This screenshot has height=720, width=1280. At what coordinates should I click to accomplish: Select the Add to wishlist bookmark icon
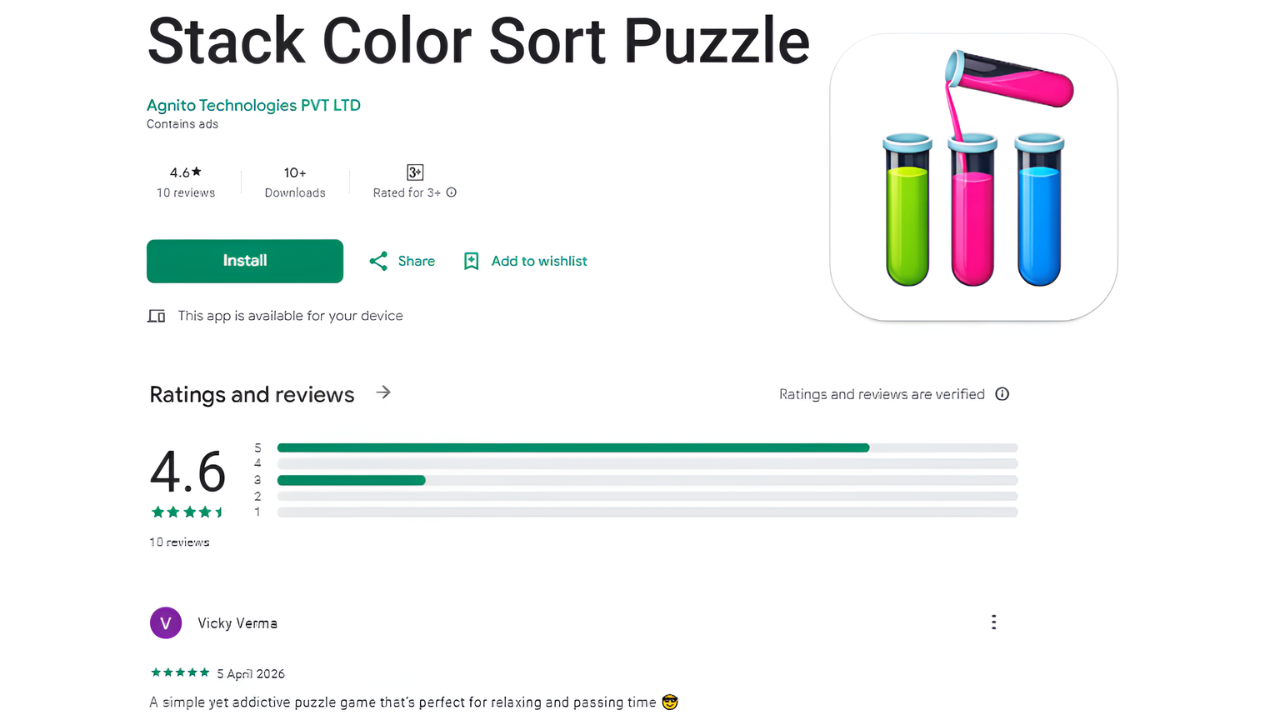point(471,260)
